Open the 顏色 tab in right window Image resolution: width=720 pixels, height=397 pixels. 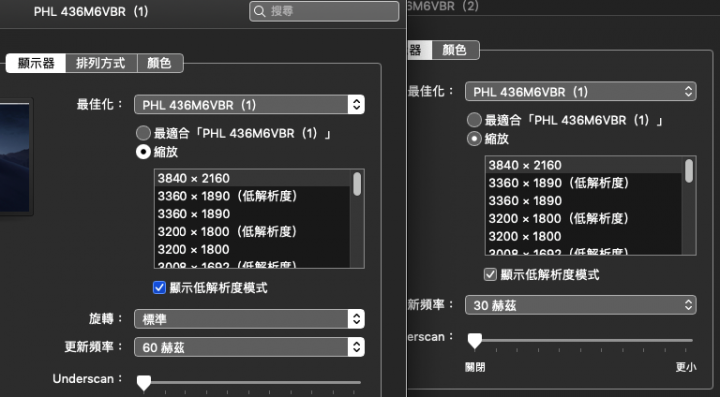[455, 50]
